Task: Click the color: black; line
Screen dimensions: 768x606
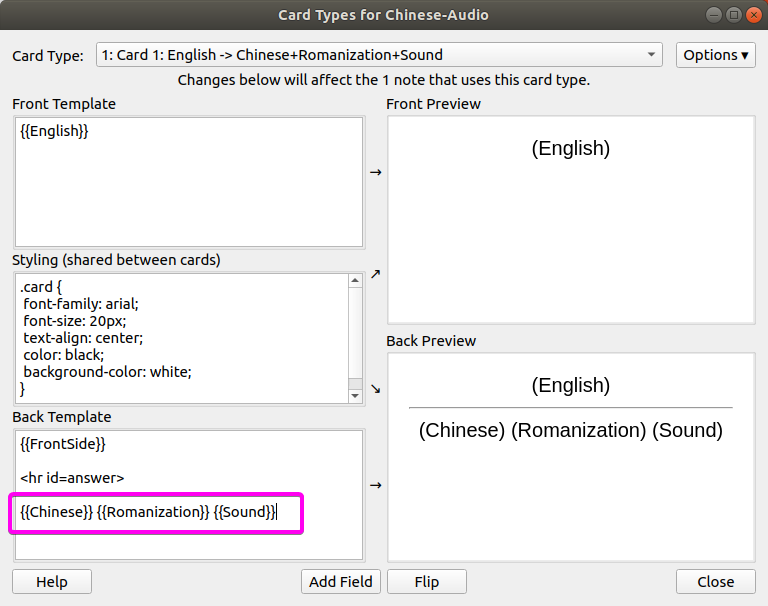Action: tap(64, 355)
